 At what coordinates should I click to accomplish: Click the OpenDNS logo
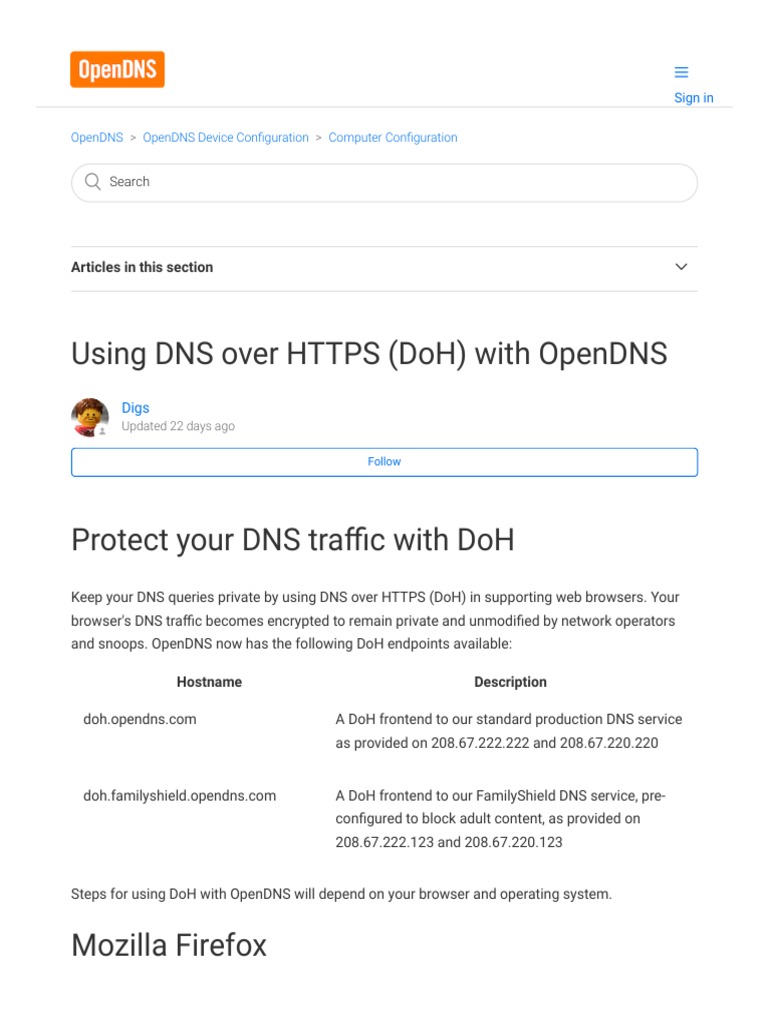pyautogui.click(x=117, y=70)
